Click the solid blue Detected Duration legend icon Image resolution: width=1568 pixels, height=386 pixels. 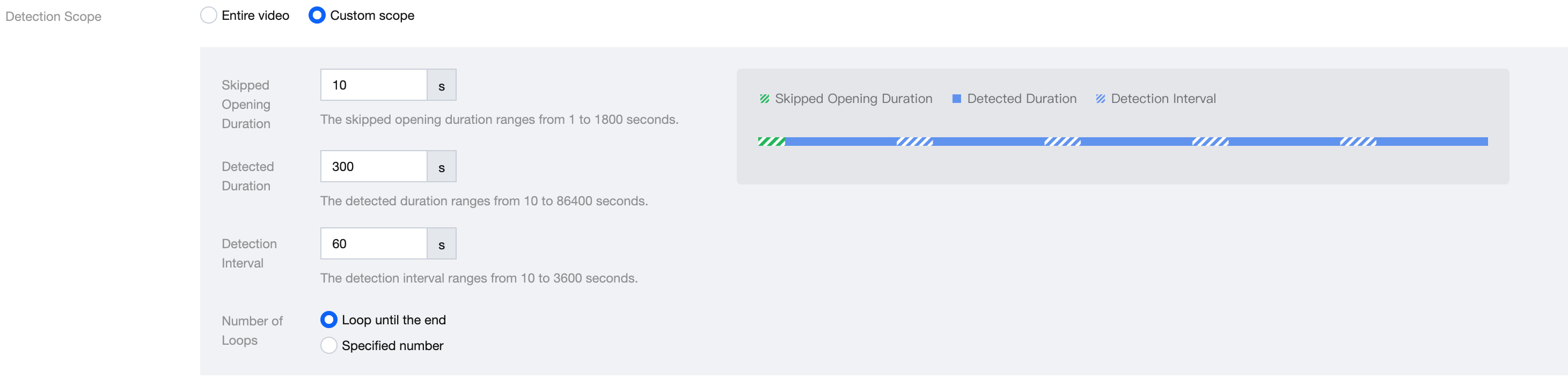(x=956, y=99)
